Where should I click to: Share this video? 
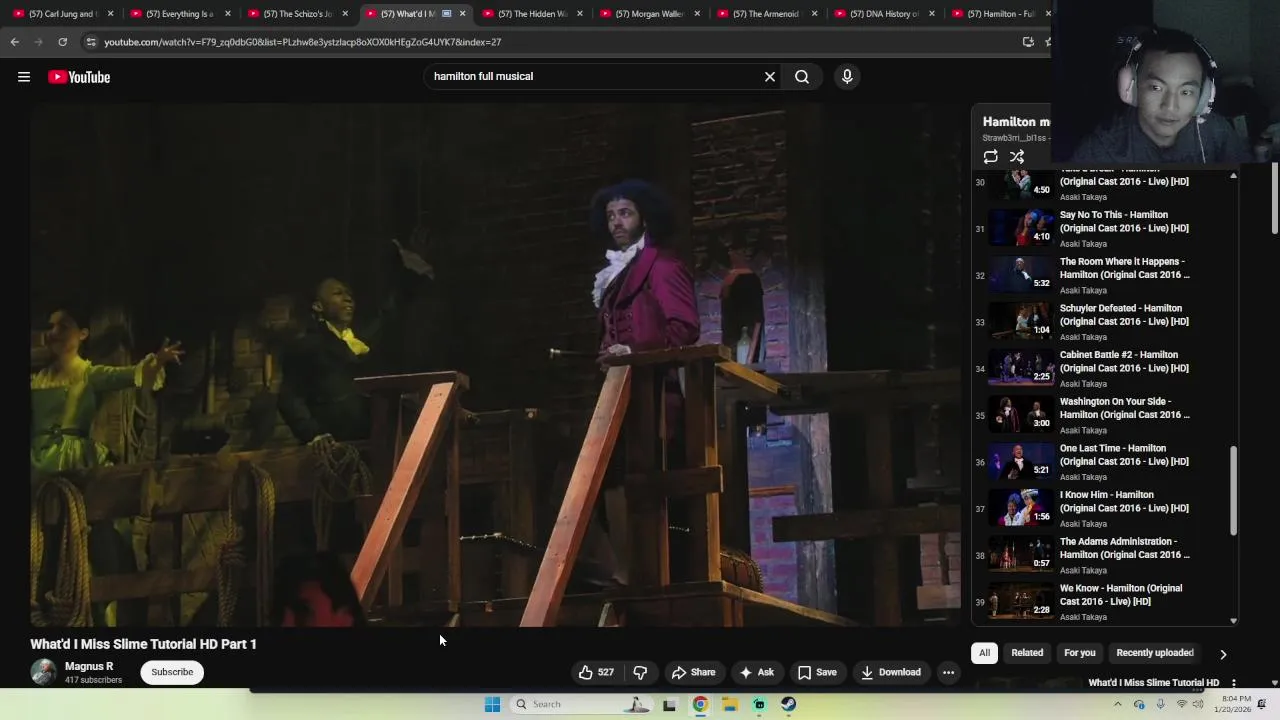[x=694, y=672]
